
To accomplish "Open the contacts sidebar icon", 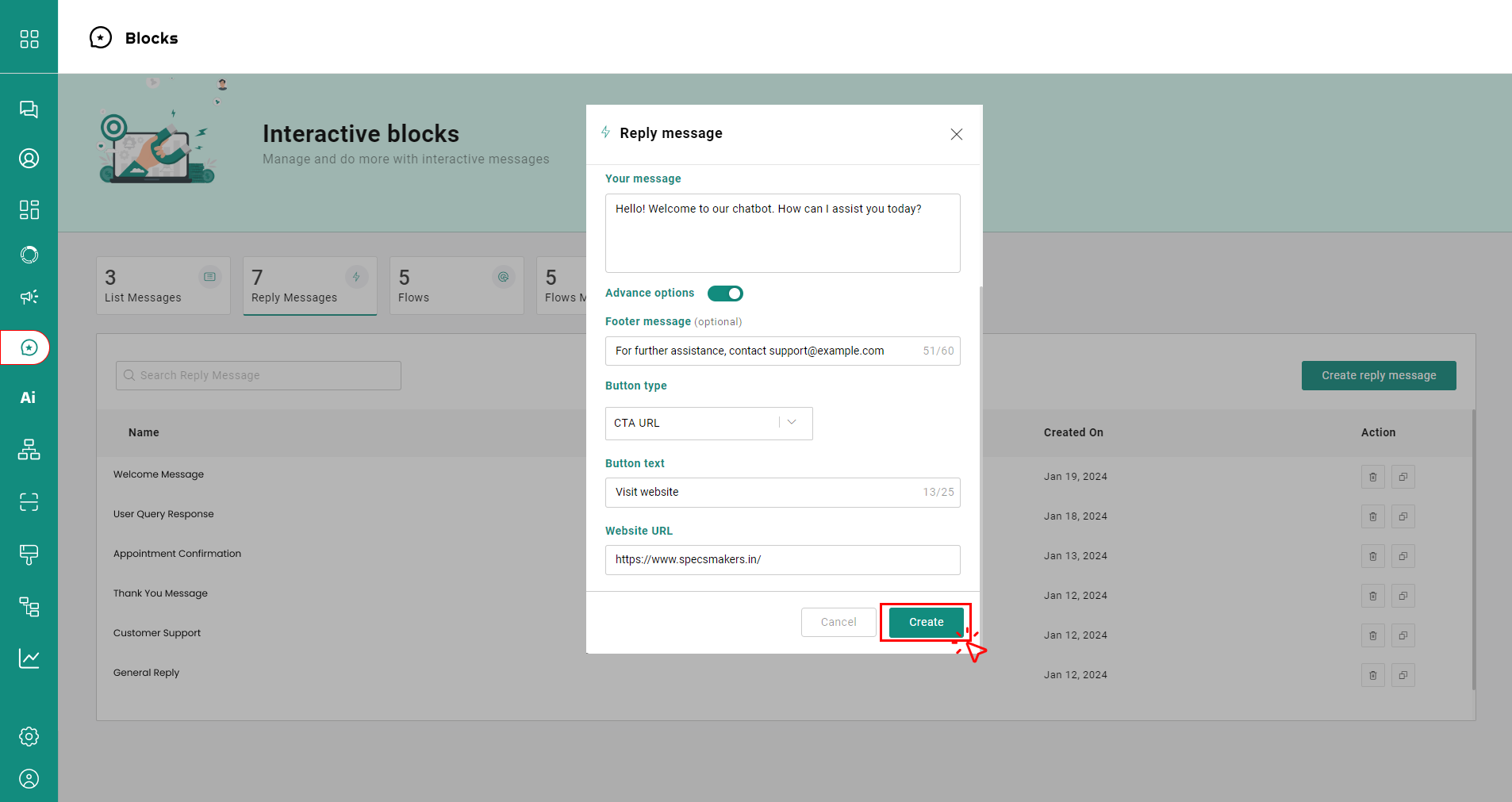I will (29, 159).
